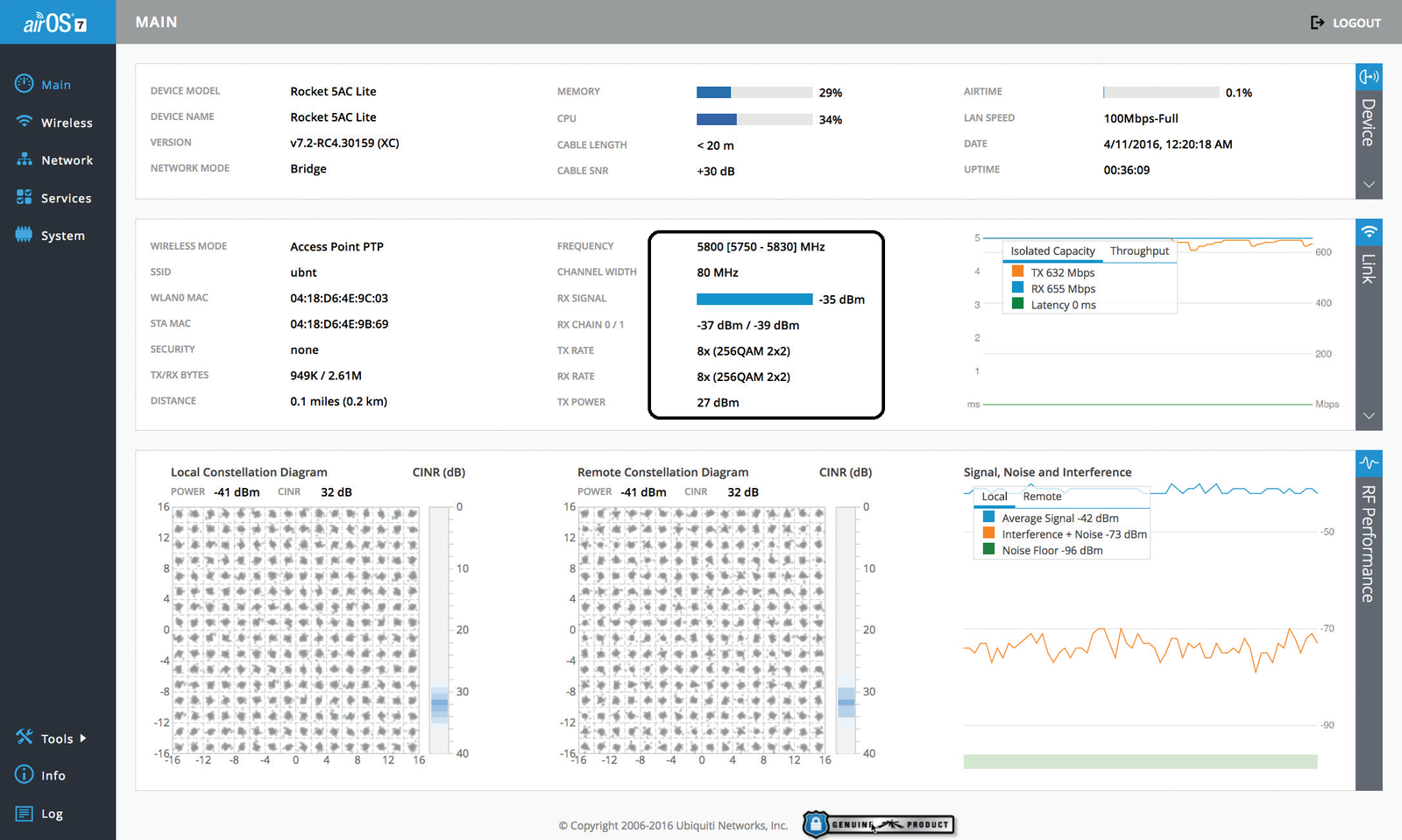Image resolution: width=1402 pixels, height=840 pixels.
Task: Log out using LOGOUT button
Action: [1356, 23]
